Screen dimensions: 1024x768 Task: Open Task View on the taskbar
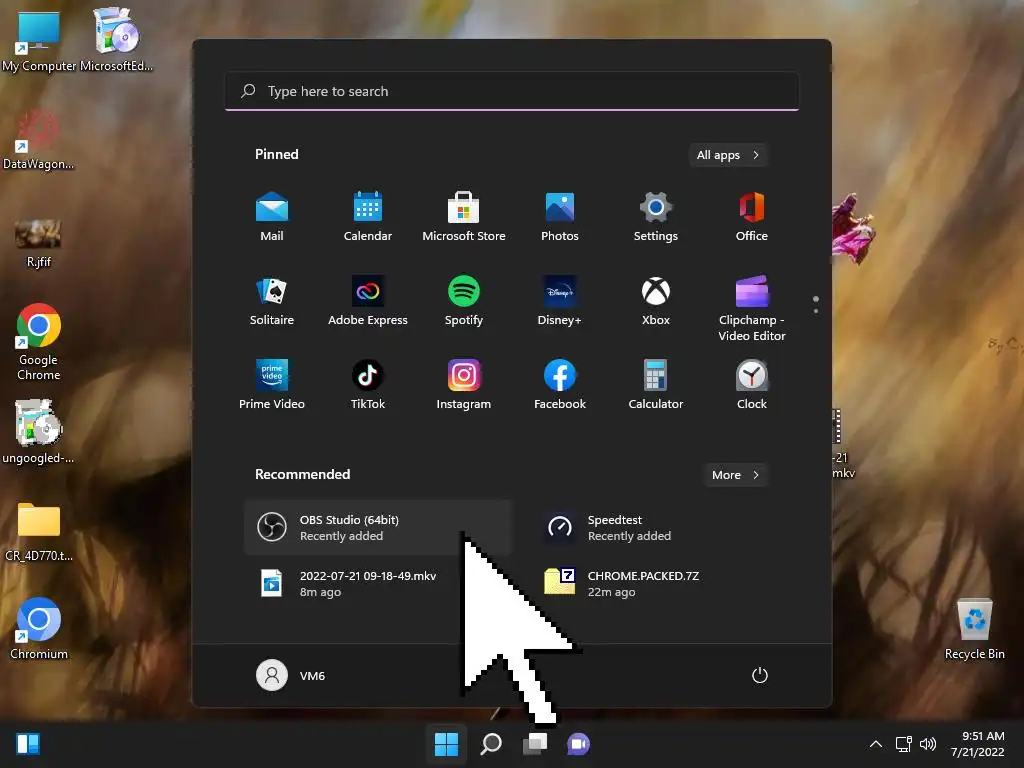[535, 744]
